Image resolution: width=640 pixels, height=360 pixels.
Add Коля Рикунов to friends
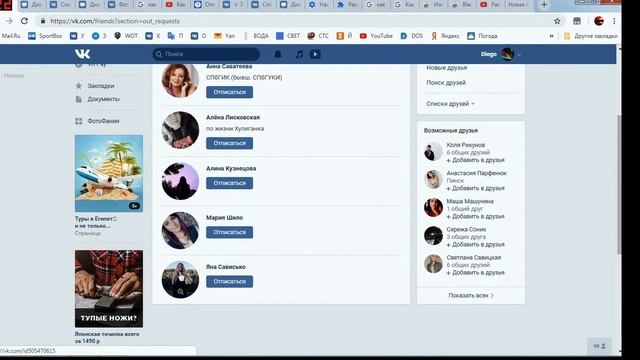pyautogui.click(x=476, y=160)
